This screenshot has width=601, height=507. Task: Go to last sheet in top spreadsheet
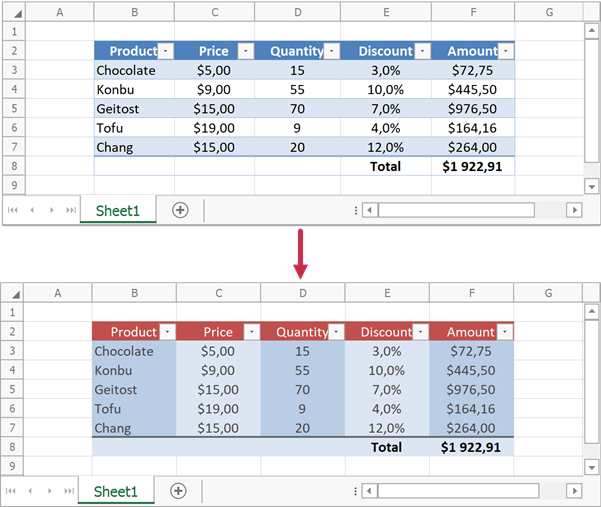[71, 210]
